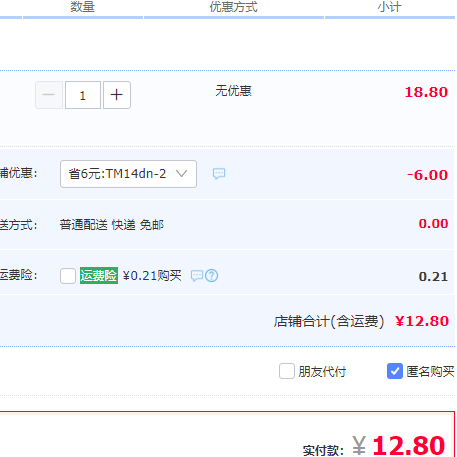Click the chat bubble icon next to ¥0.21购买

coord(197,276)
